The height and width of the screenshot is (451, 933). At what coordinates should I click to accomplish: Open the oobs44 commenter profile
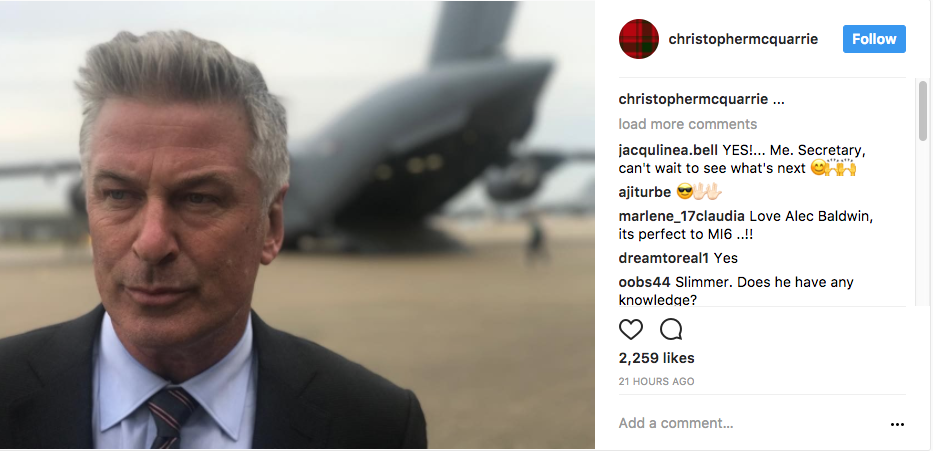pos(644,282)
